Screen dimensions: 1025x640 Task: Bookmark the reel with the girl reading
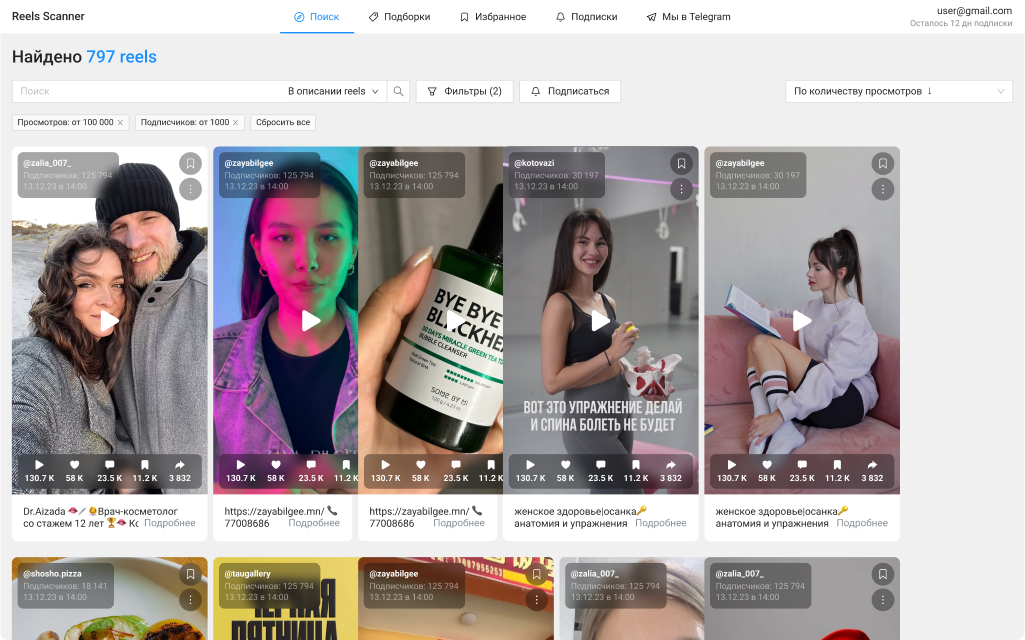click(x=882, y=163)
